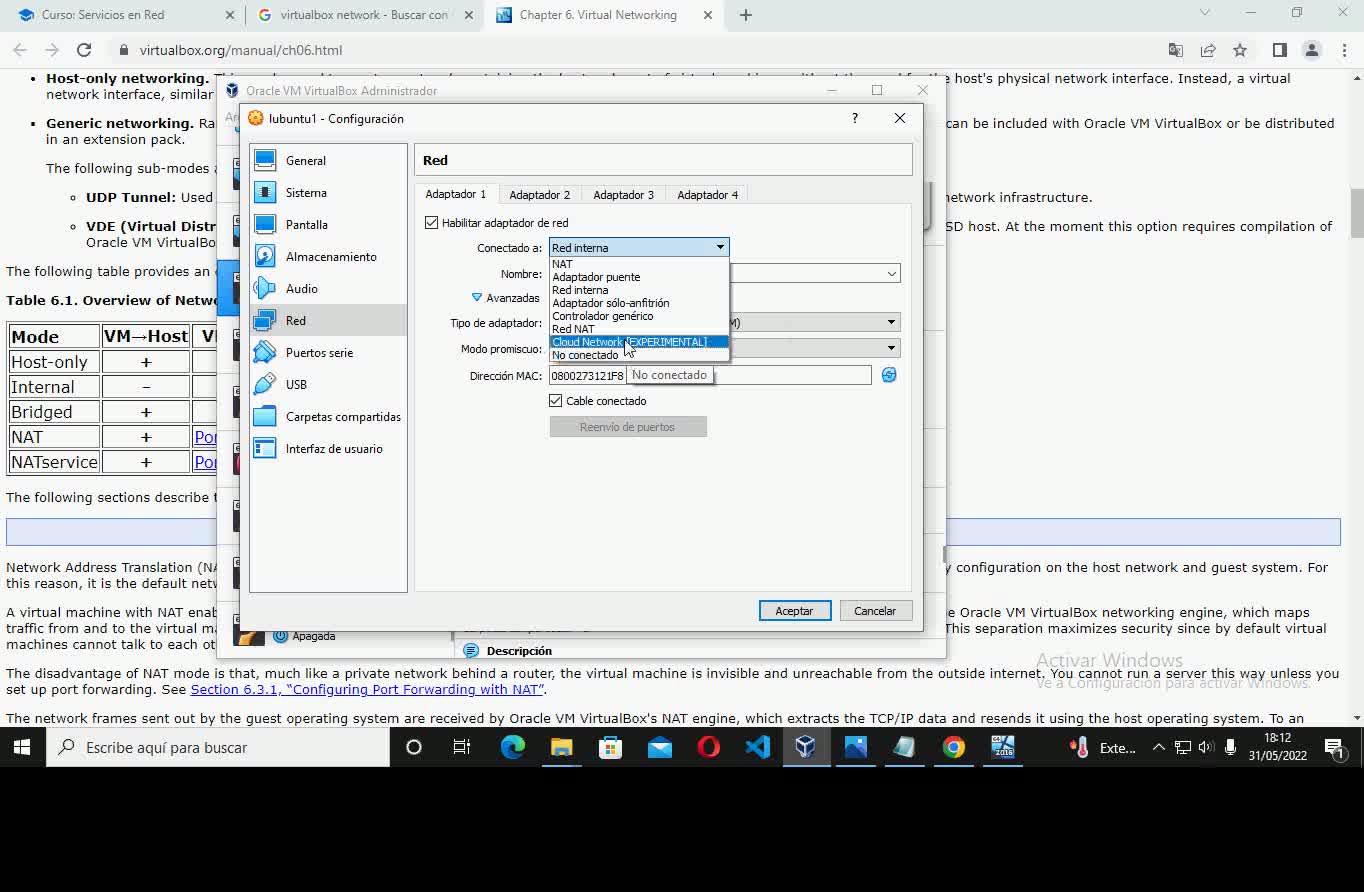This screenshot has height=892, width=1364.
Task: Select the Sistema settings icon
Action: point(265,192)
